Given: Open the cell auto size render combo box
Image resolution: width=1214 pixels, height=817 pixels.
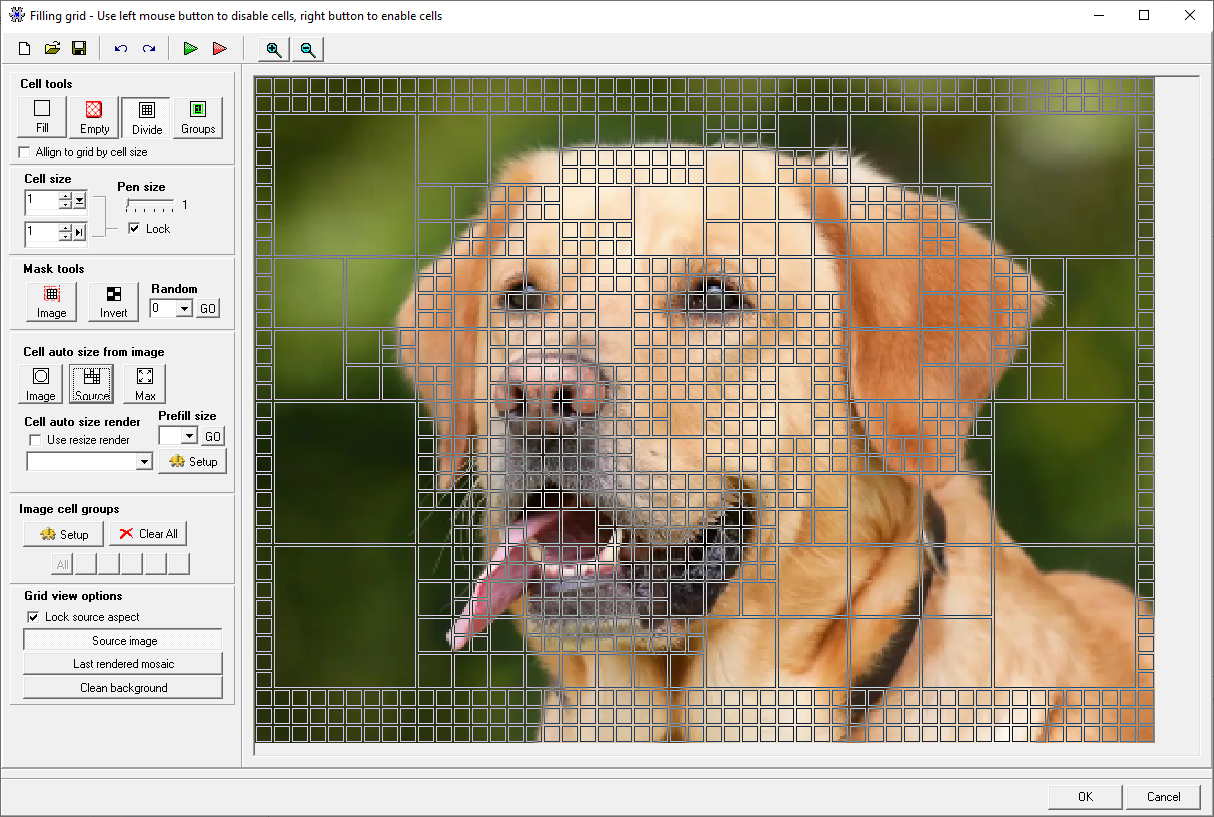Looking at the screenshot, I should coord(147,461).
